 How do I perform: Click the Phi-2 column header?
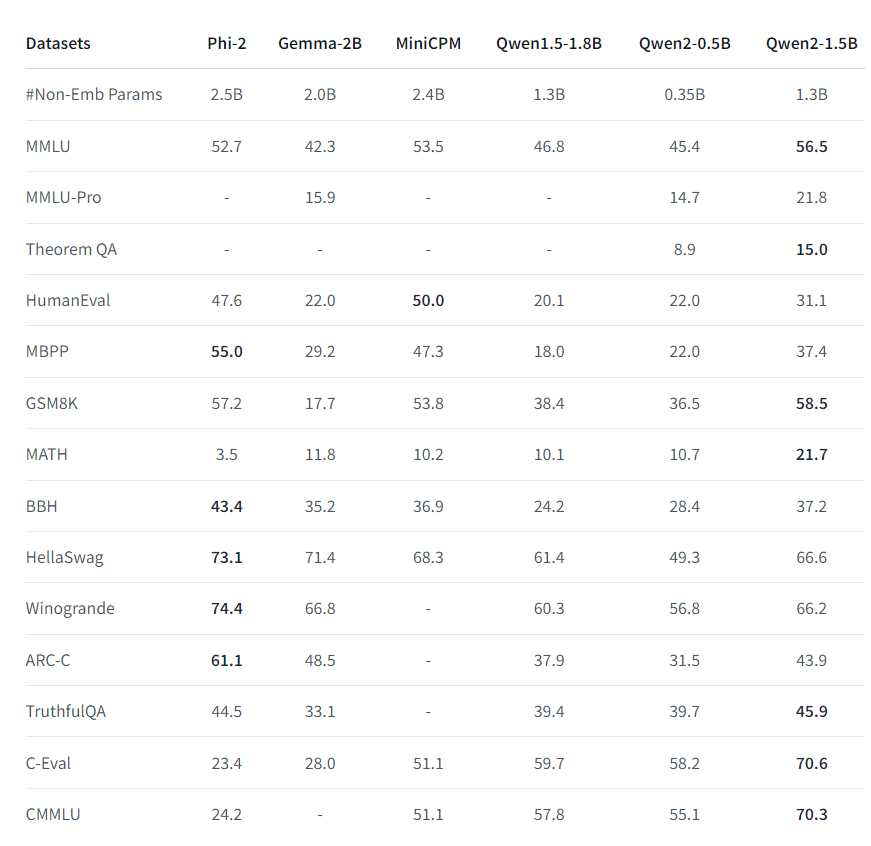coord(226,43)
